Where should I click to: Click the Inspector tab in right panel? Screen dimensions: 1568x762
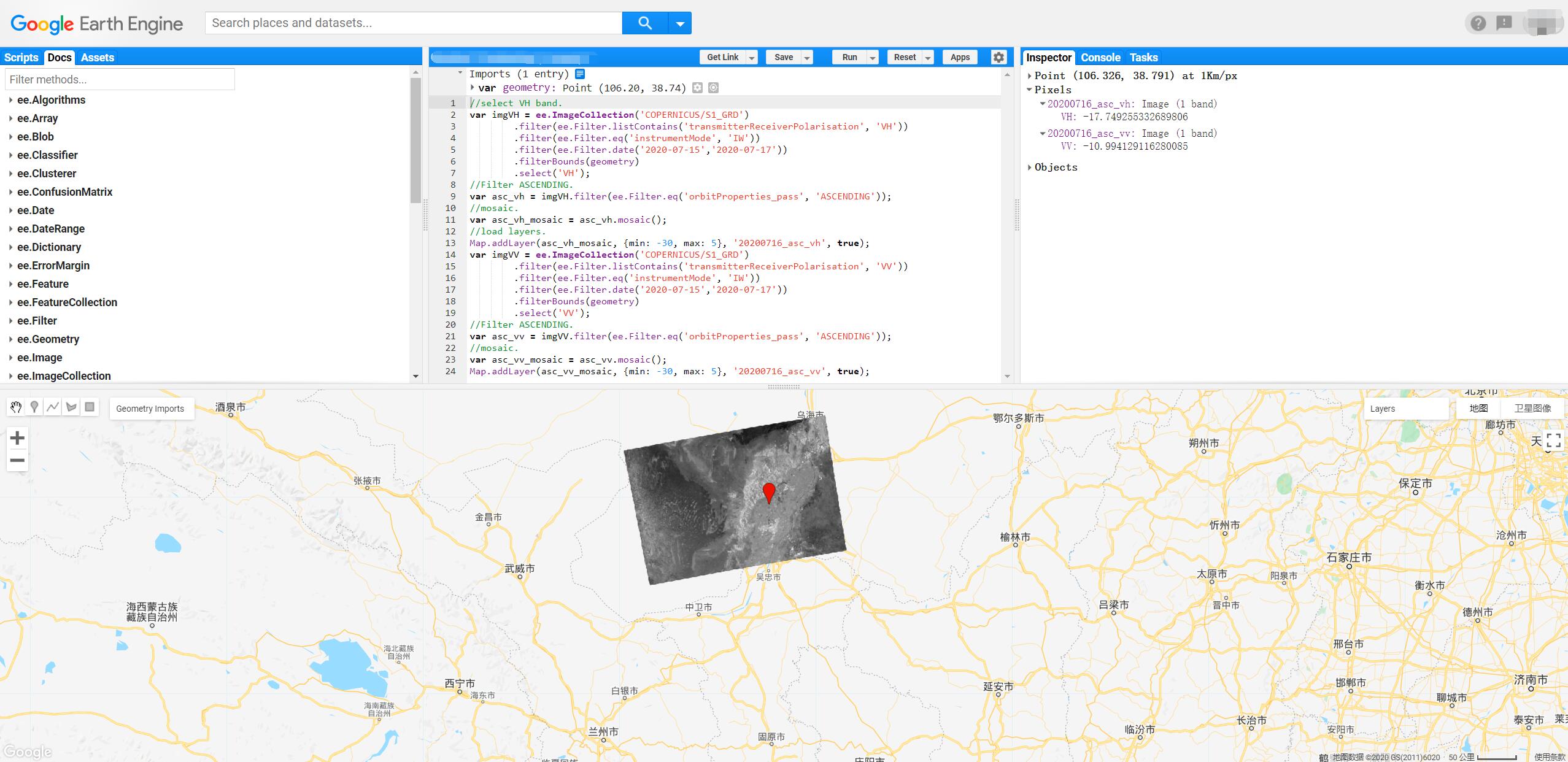click(1049, 57)
